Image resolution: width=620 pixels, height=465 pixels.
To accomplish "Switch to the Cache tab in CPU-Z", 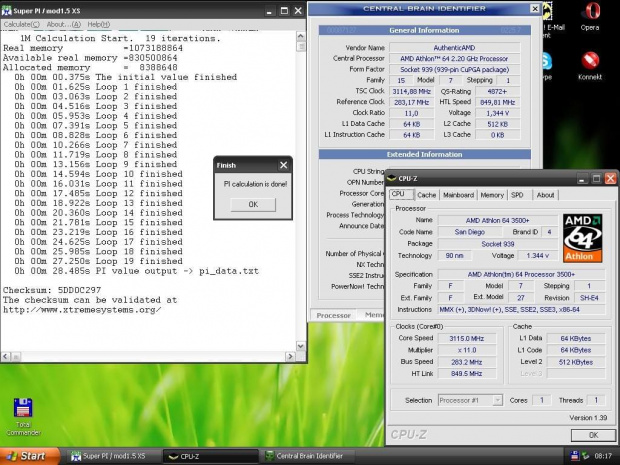I will [x=427, y=195].
